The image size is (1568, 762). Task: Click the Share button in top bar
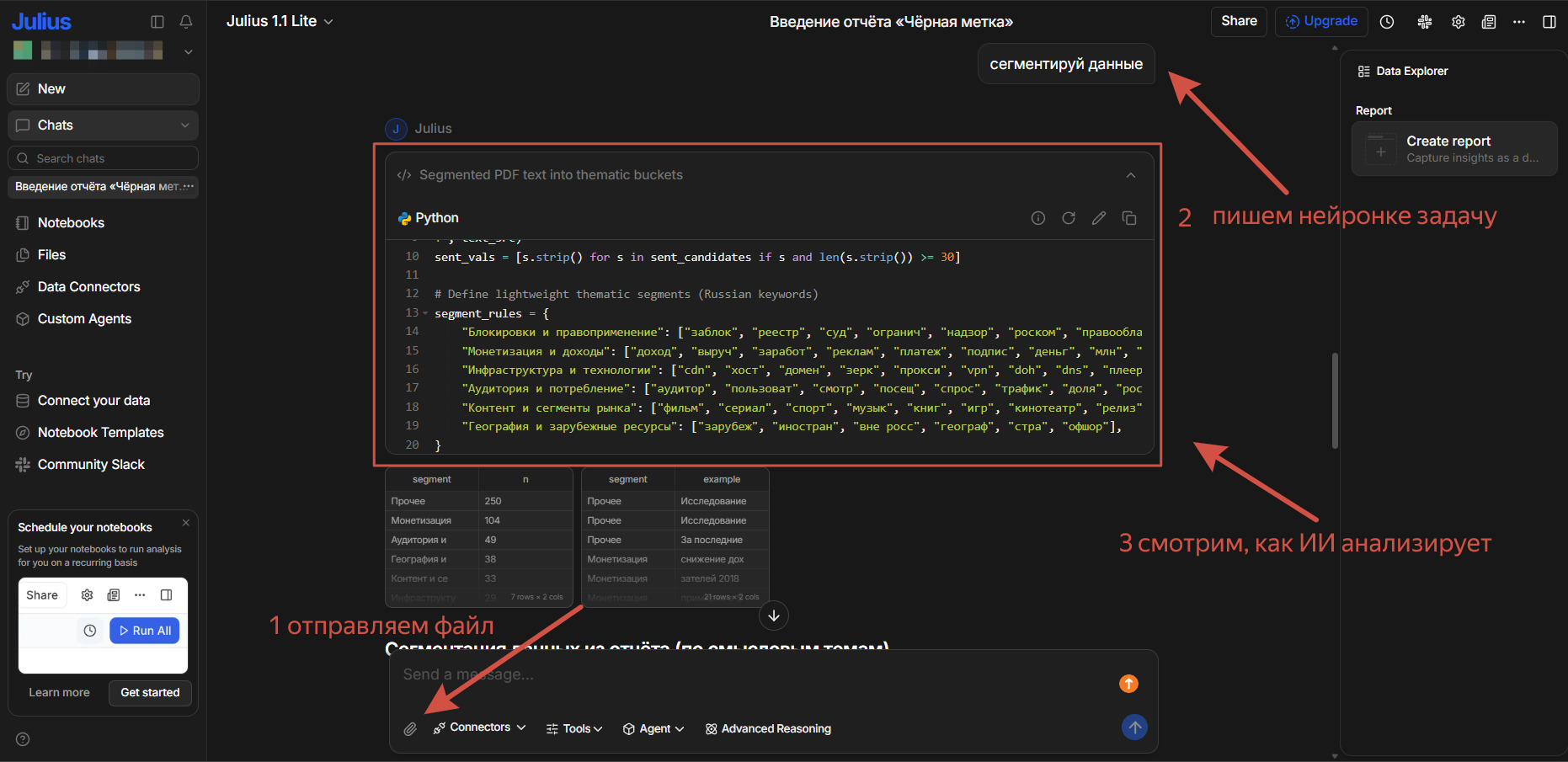click(1239, 21)
